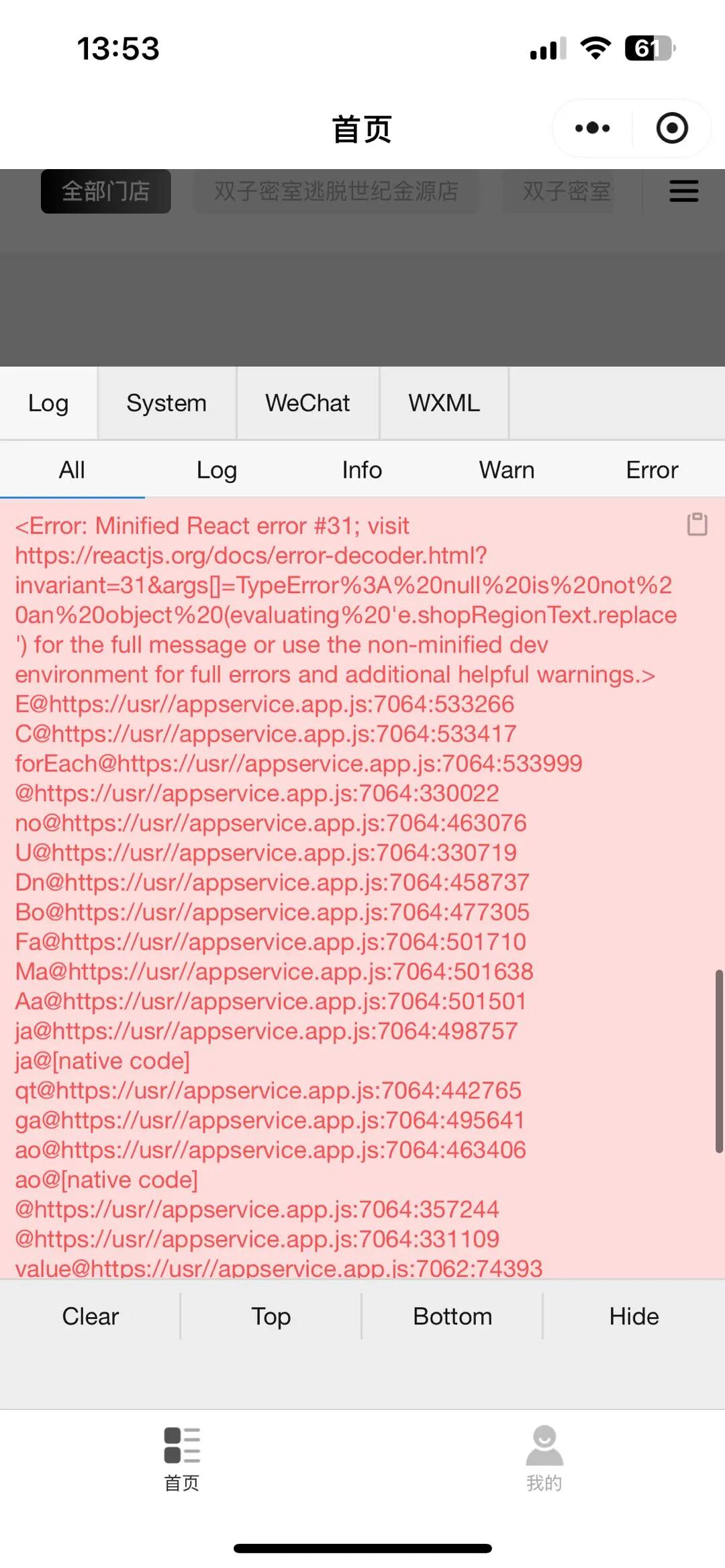Open the mini program three-dots menu
The height and width of the screenshot is (1568, 725).
[592, 128]
